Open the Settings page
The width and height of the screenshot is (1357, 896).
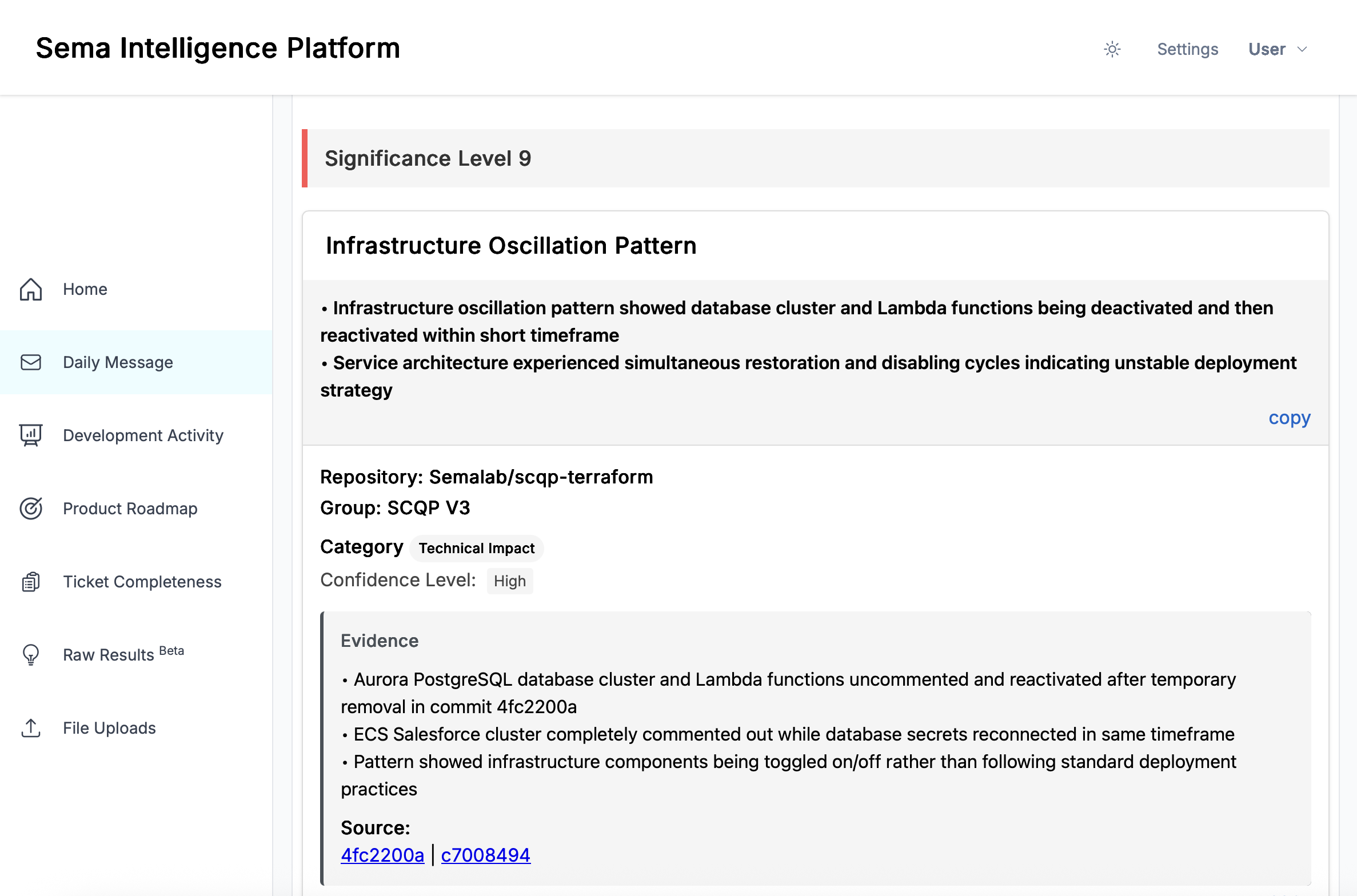click(1187, 49)
